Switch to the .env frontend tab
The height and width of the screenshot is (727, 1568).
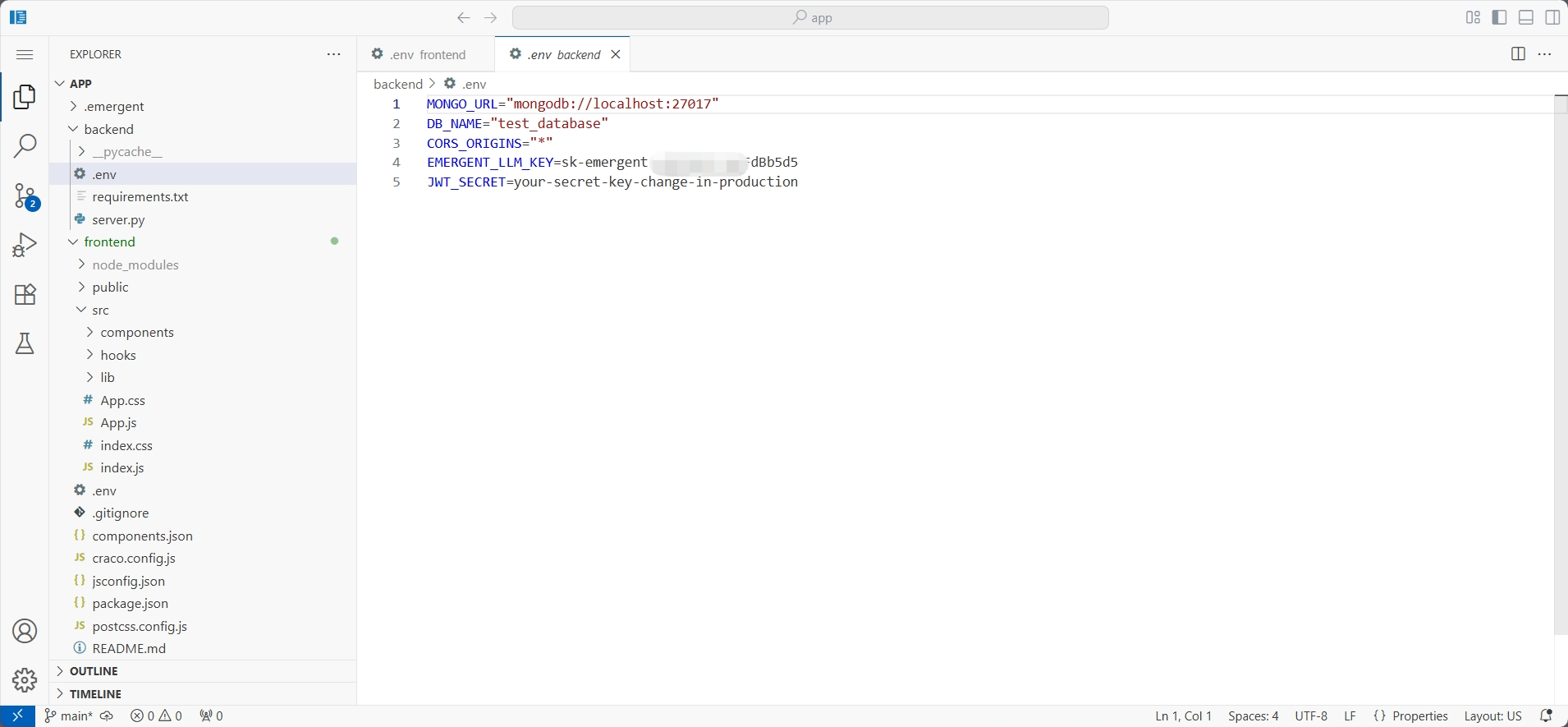point(426,54)
